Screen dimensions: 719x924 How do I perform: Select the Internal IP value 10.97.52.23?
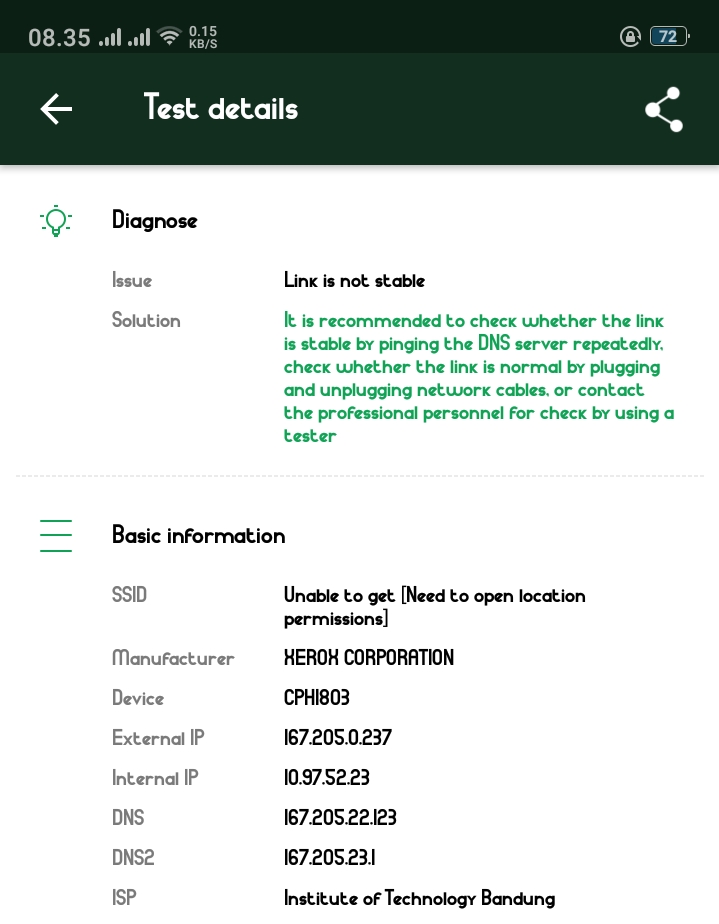[326, 778]
